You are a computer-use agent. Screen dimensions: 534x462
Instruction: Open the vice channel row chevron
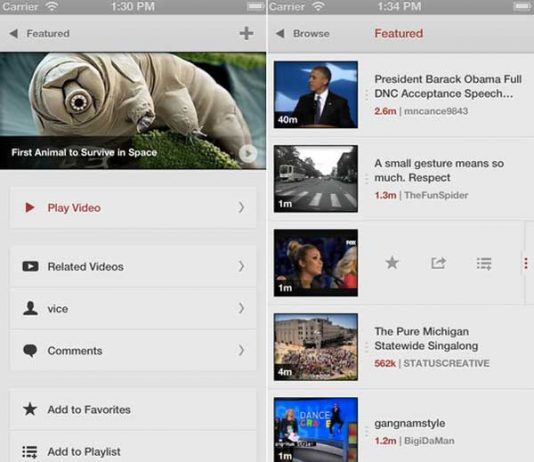pyautogui.click(x=241, y=308)
